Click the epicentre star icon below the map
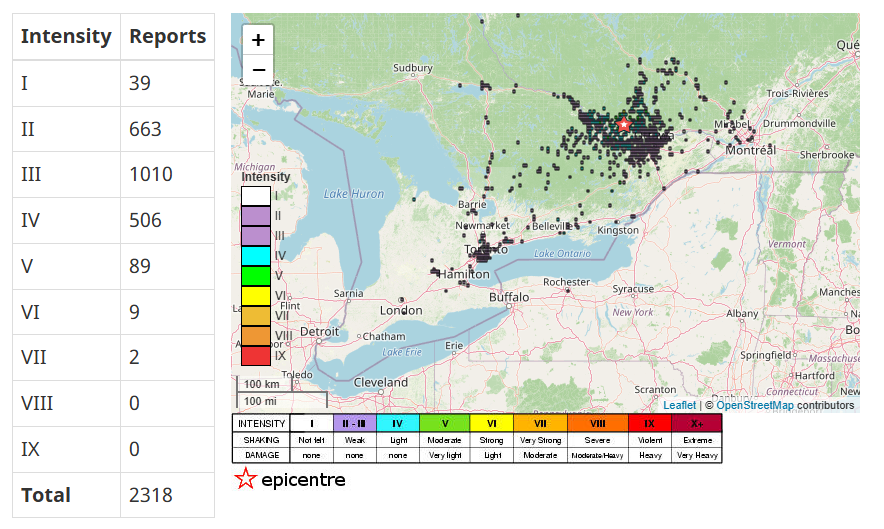 [x=245, y=479]
